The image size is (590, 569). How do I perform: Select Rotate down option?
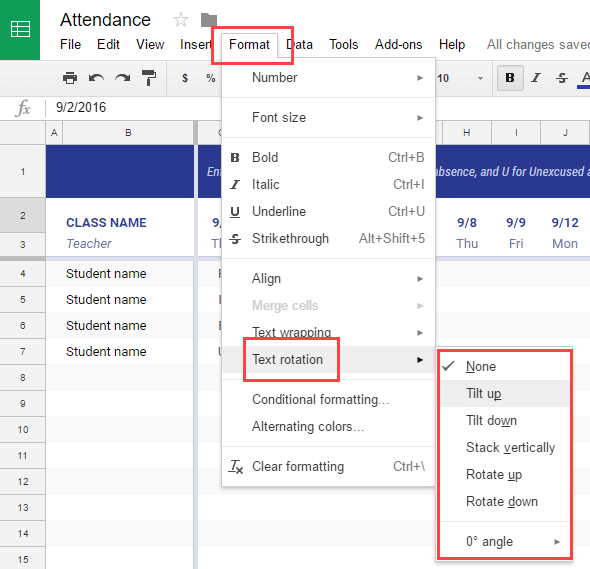point(505,502)
